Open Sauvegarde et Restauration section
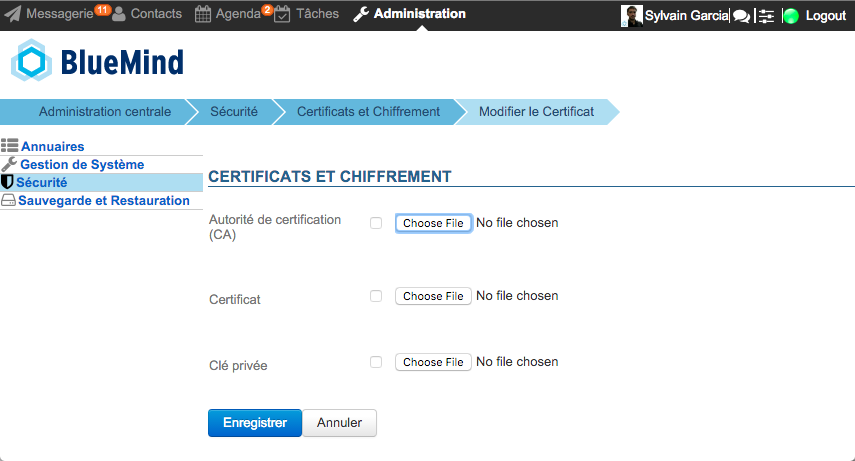Image resolution: width=855 pixels, height=461 pixels. 104,200
